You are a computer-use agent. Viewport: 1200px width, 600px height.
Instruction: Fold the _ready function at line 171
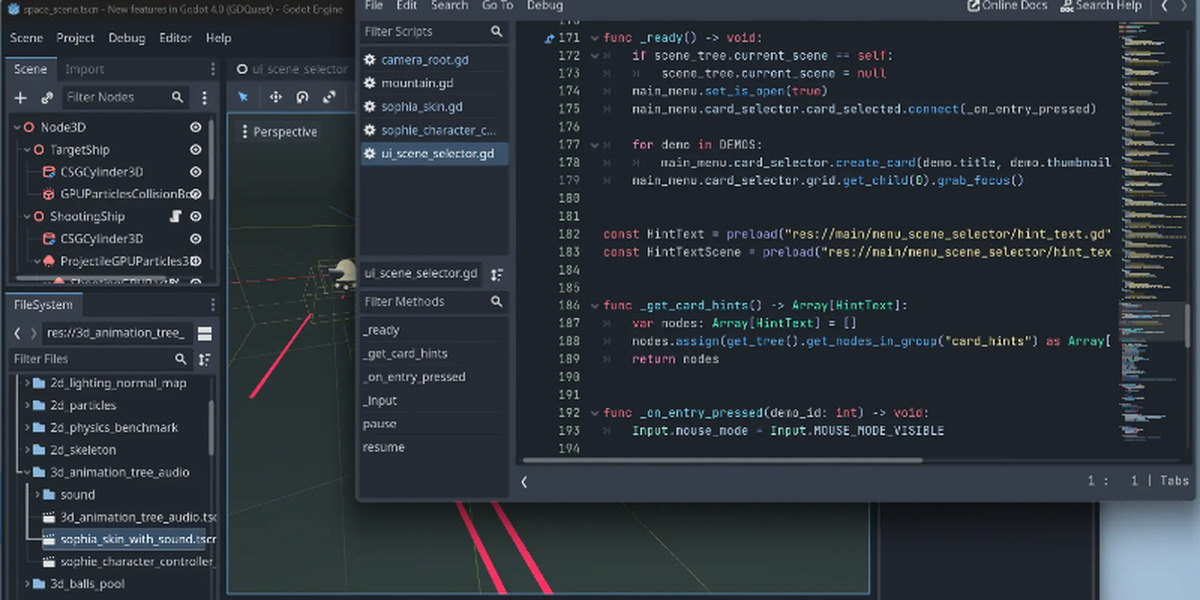coord(594,38)
